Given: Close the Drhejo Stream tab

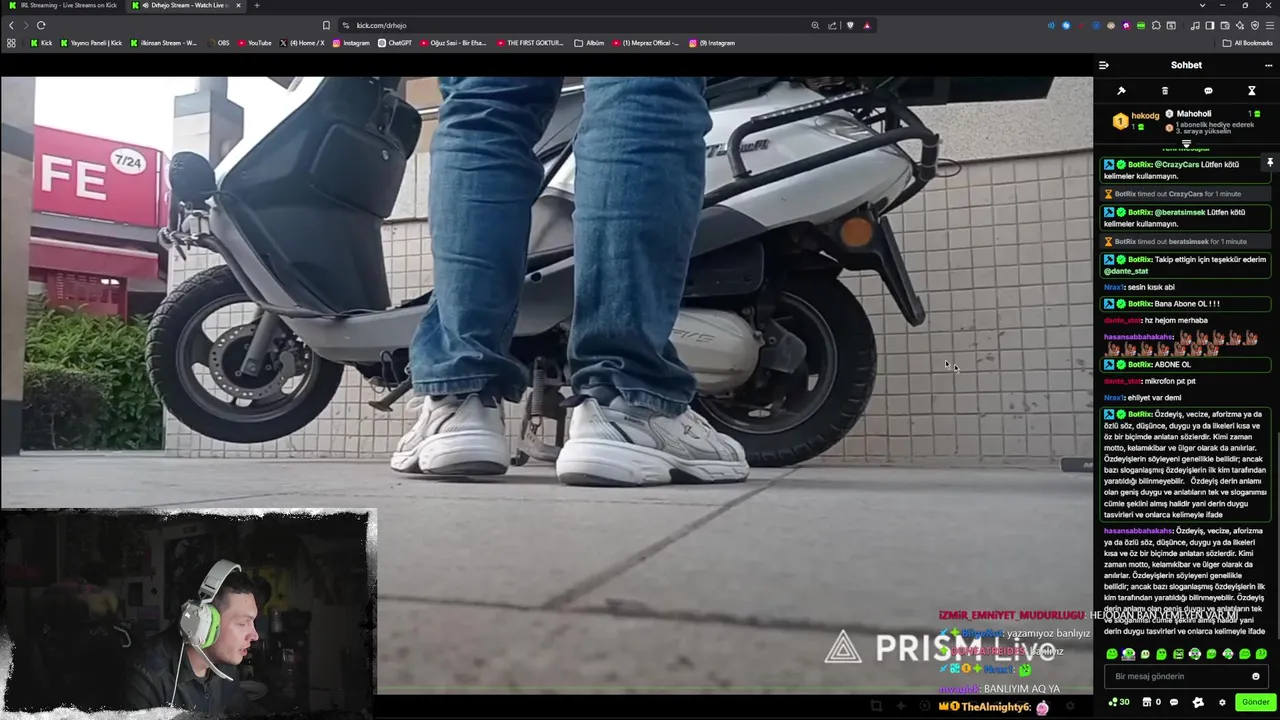Looking at the screenshot, I should click(238, 6).
